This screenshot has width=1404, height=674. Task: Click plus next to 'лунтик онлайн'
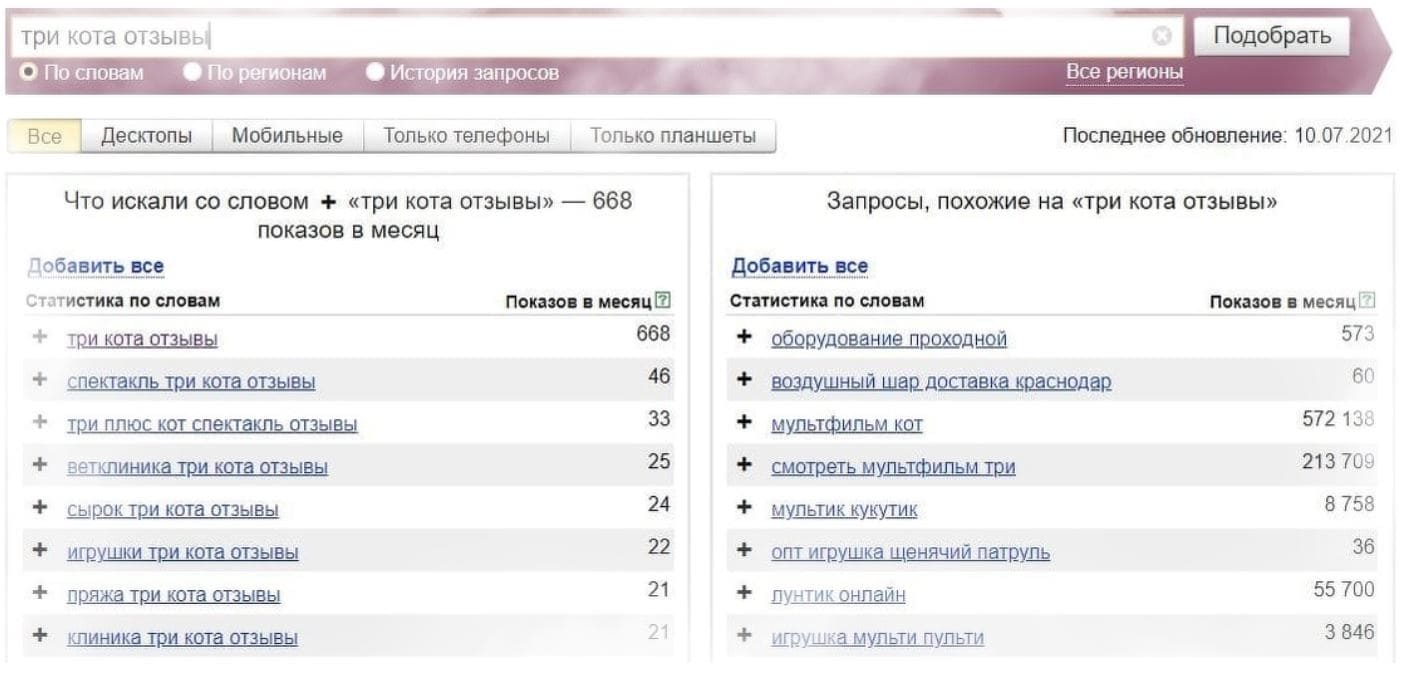743,594
